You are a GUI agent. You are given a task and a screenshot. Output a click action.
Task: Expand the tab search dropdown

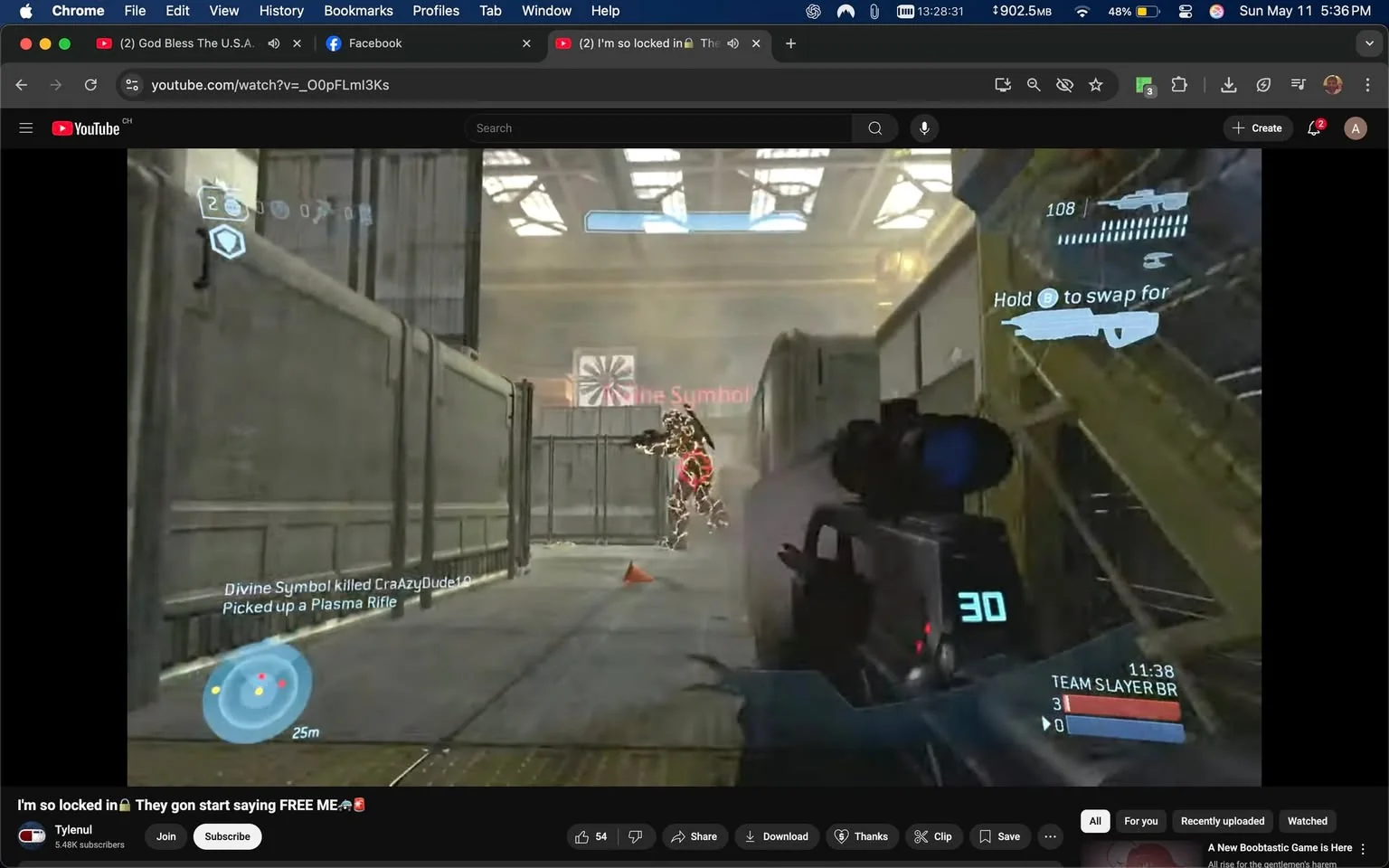(x=1369, y=43)
